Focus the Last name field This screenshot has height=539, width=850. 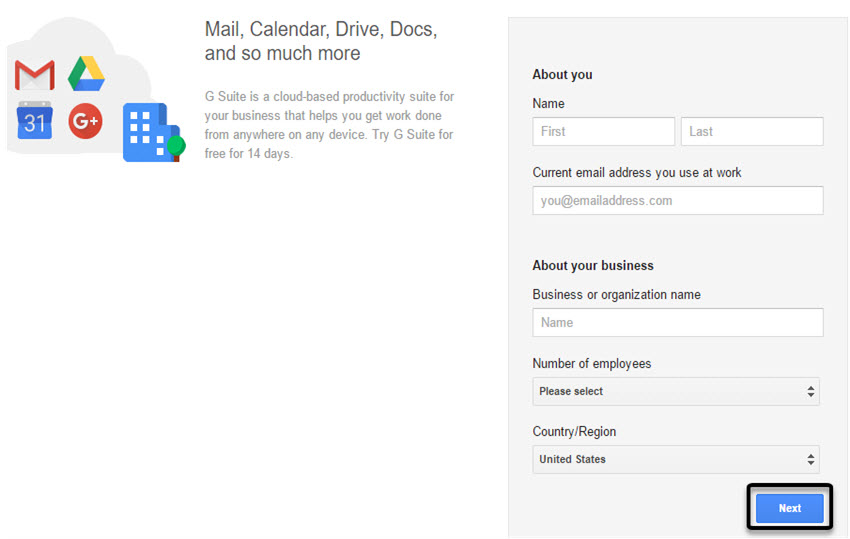[752, 131]
